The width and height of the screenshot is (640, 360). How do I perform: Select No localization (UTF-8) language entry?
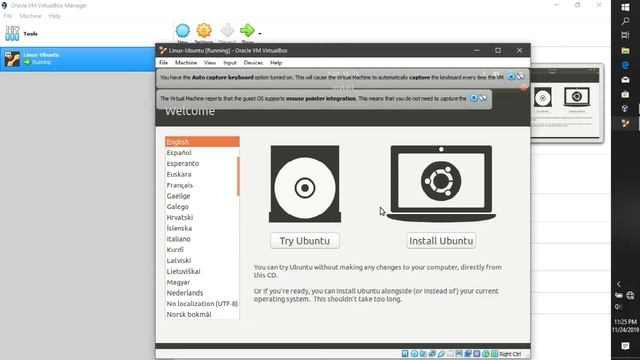click(x=202, y=304)
